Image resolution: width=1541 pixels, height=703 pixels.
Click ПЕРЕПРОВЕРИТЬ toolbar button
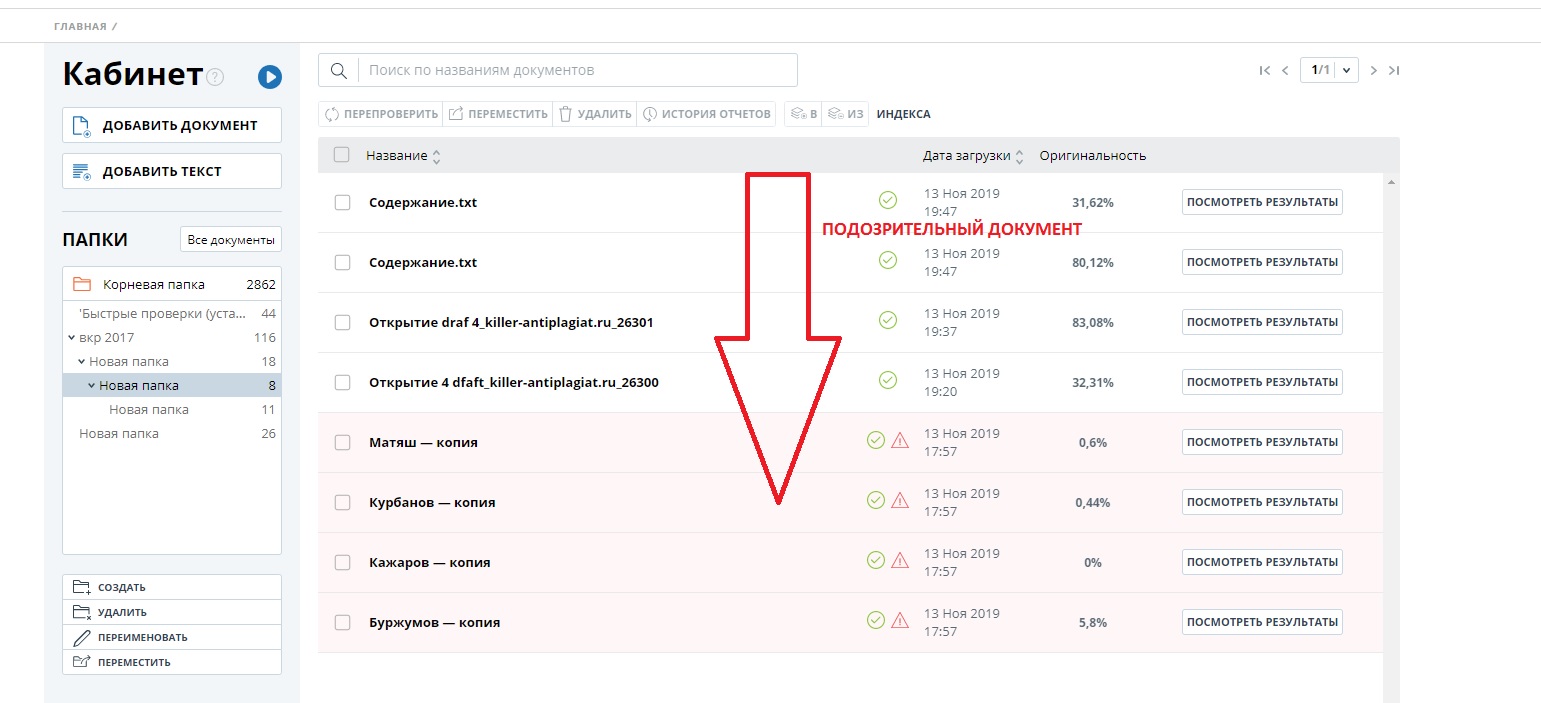pyautogui.click(x=382, y=114)
